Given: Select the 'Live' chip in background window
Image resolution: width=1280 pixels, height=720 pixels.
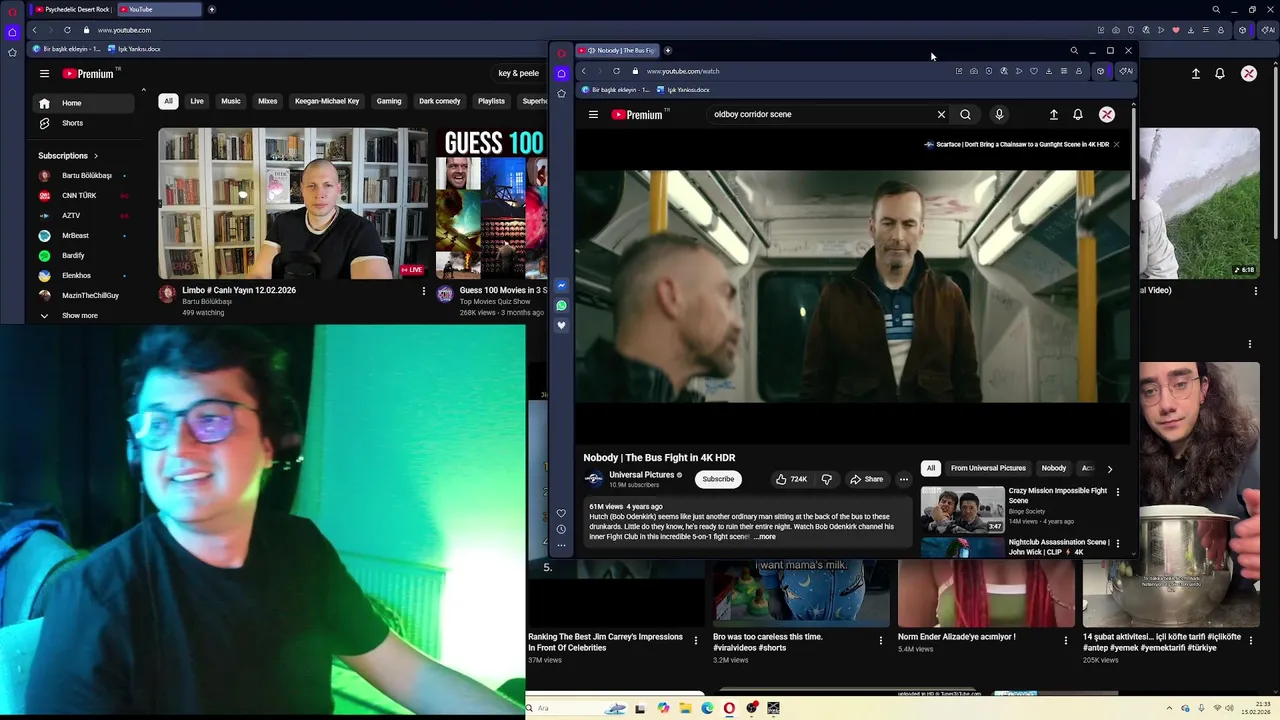Looking at the screenshot, I should [197, 101].
